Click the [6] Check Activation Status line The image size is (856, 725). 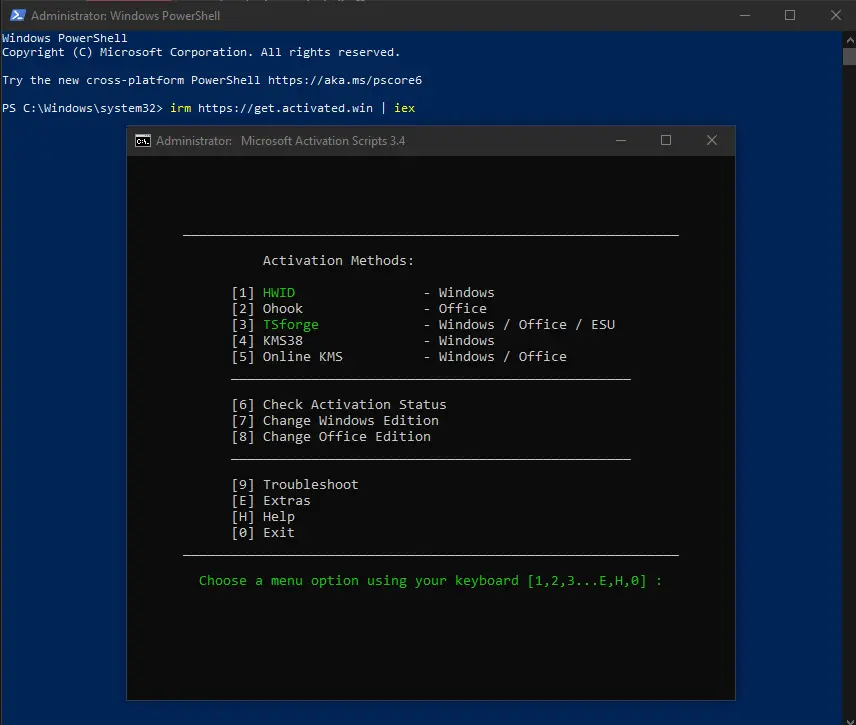338,405
